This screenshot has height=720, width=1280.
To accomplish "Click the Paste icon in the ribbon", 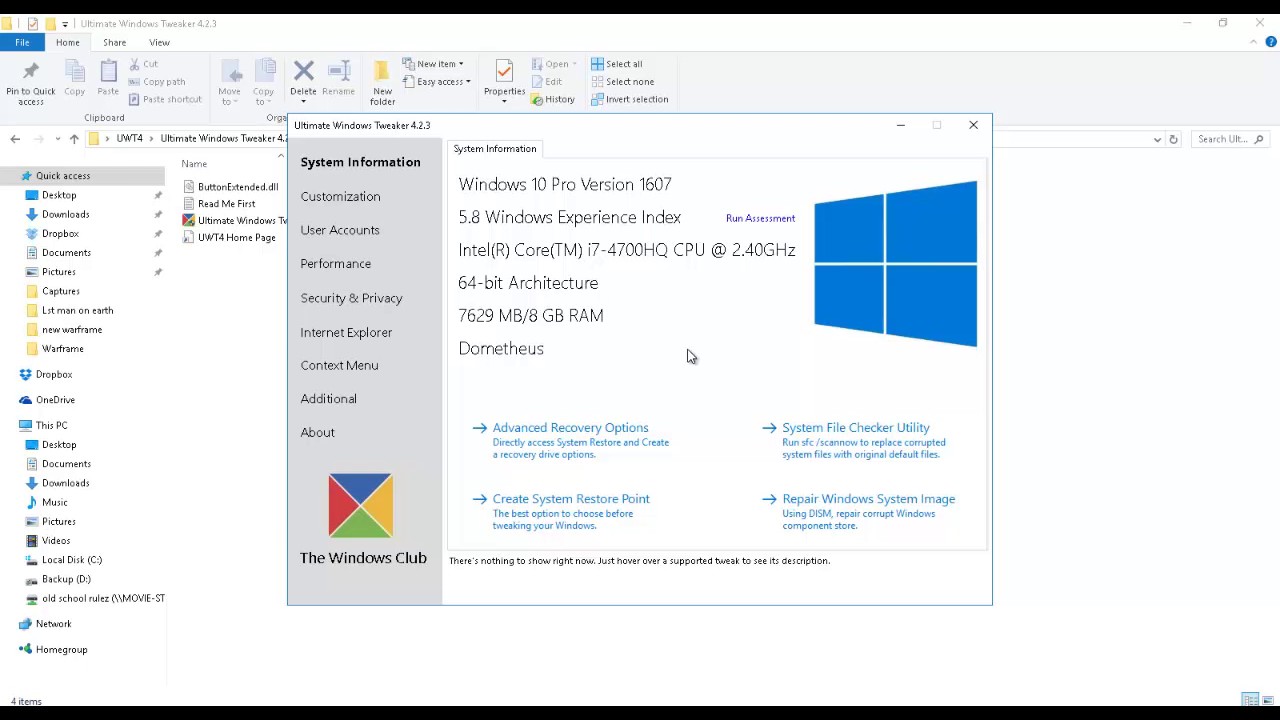I will click(108, 71).
